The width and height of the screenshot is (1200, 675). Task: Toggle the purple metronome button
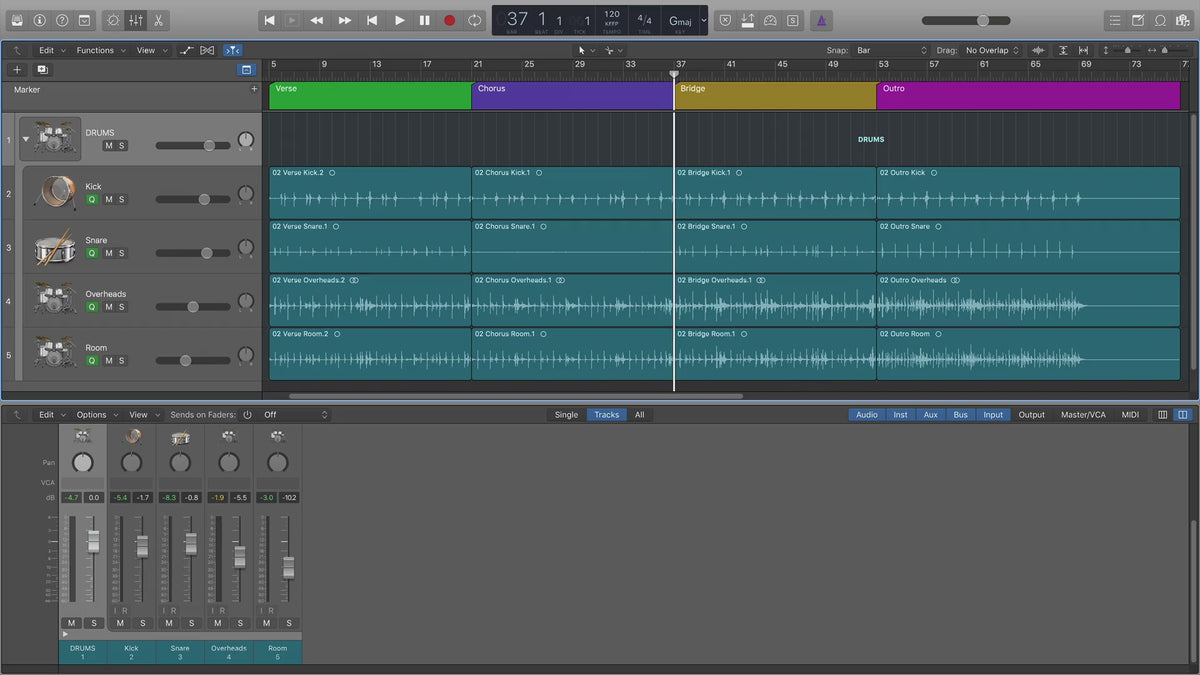[x=820, y=20]
